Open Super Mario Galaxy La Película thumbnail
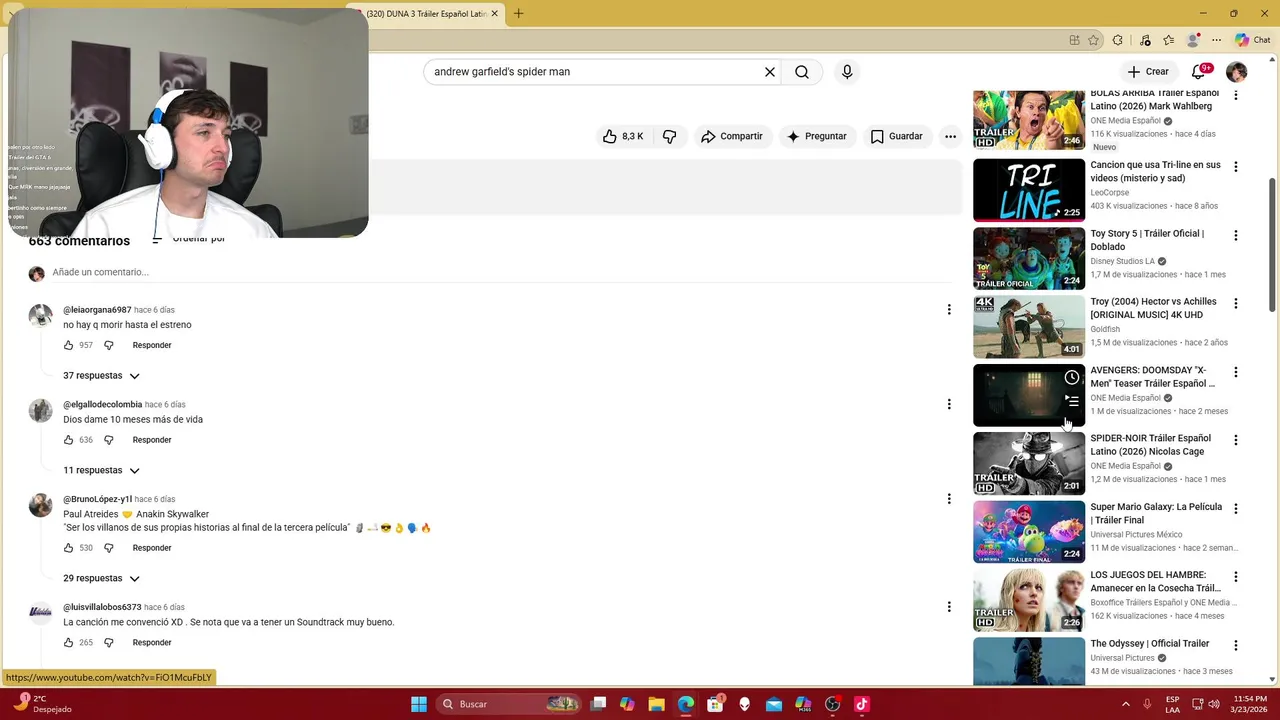 tap(1029, 532)
